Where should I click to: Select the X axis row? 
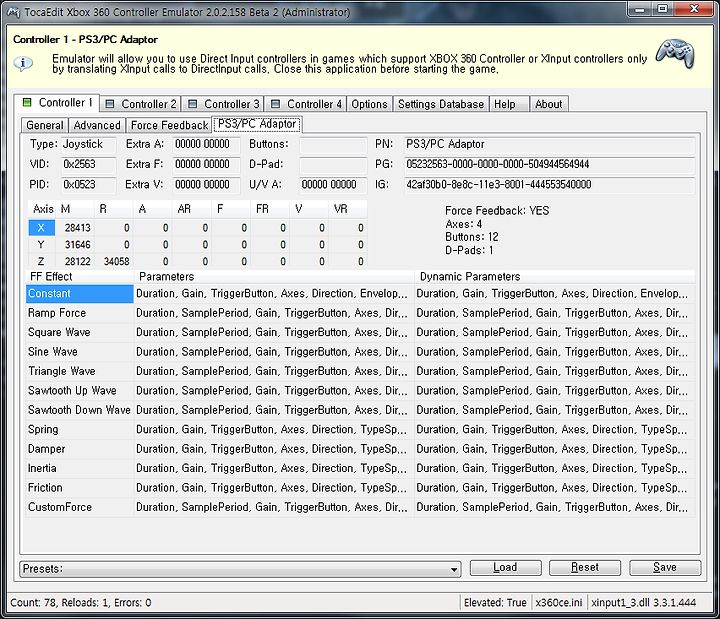(x=197, y=228)
